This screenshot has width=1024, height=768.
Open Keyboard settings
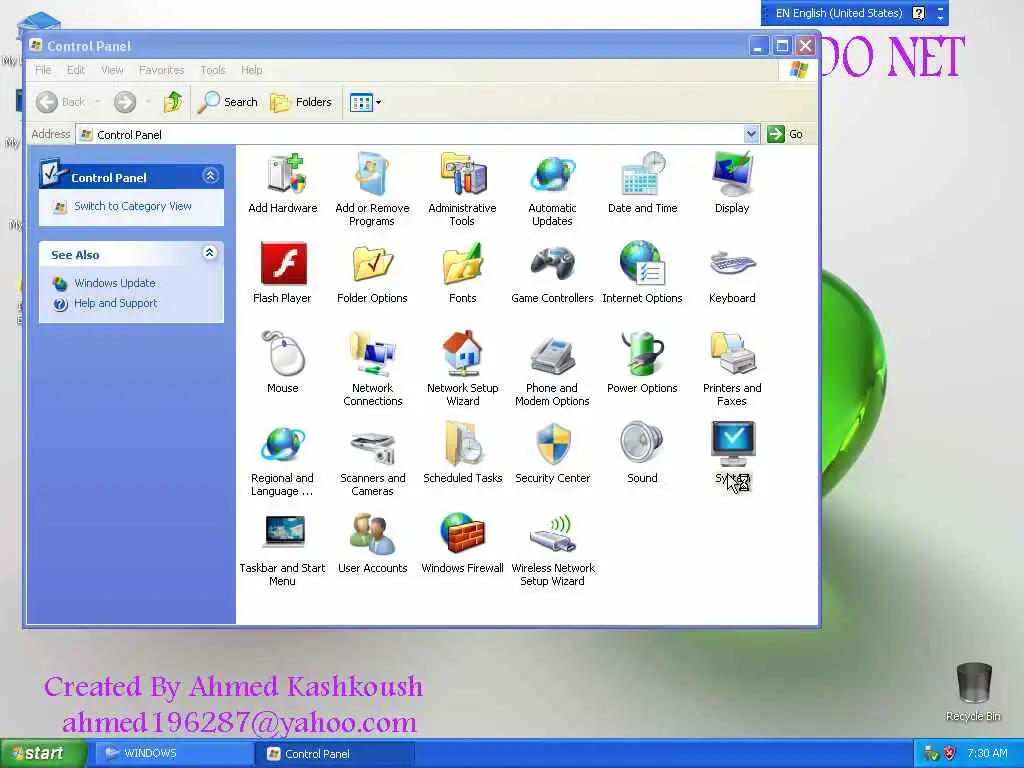(732, 273)
